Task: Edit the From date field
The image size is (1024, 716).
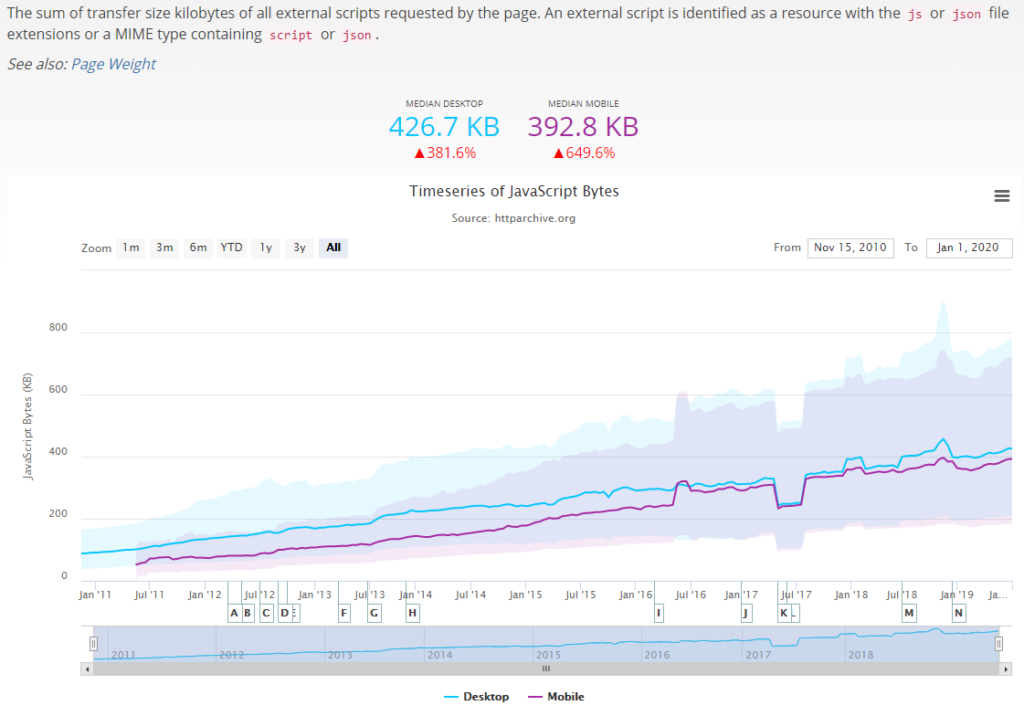Action: (850, 248)
